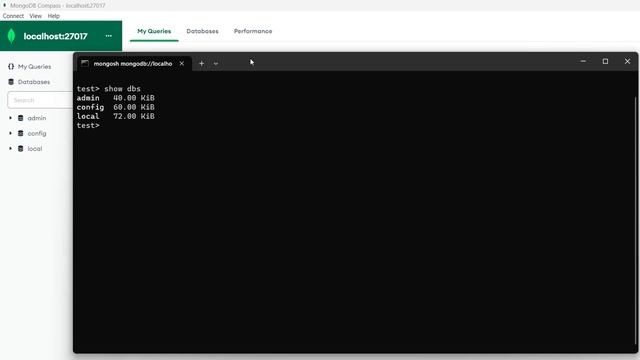Image resolution: width=640 pixels, height=360 pixels.
Task: Switch to the Databases tab
Action: click(202, 31)
